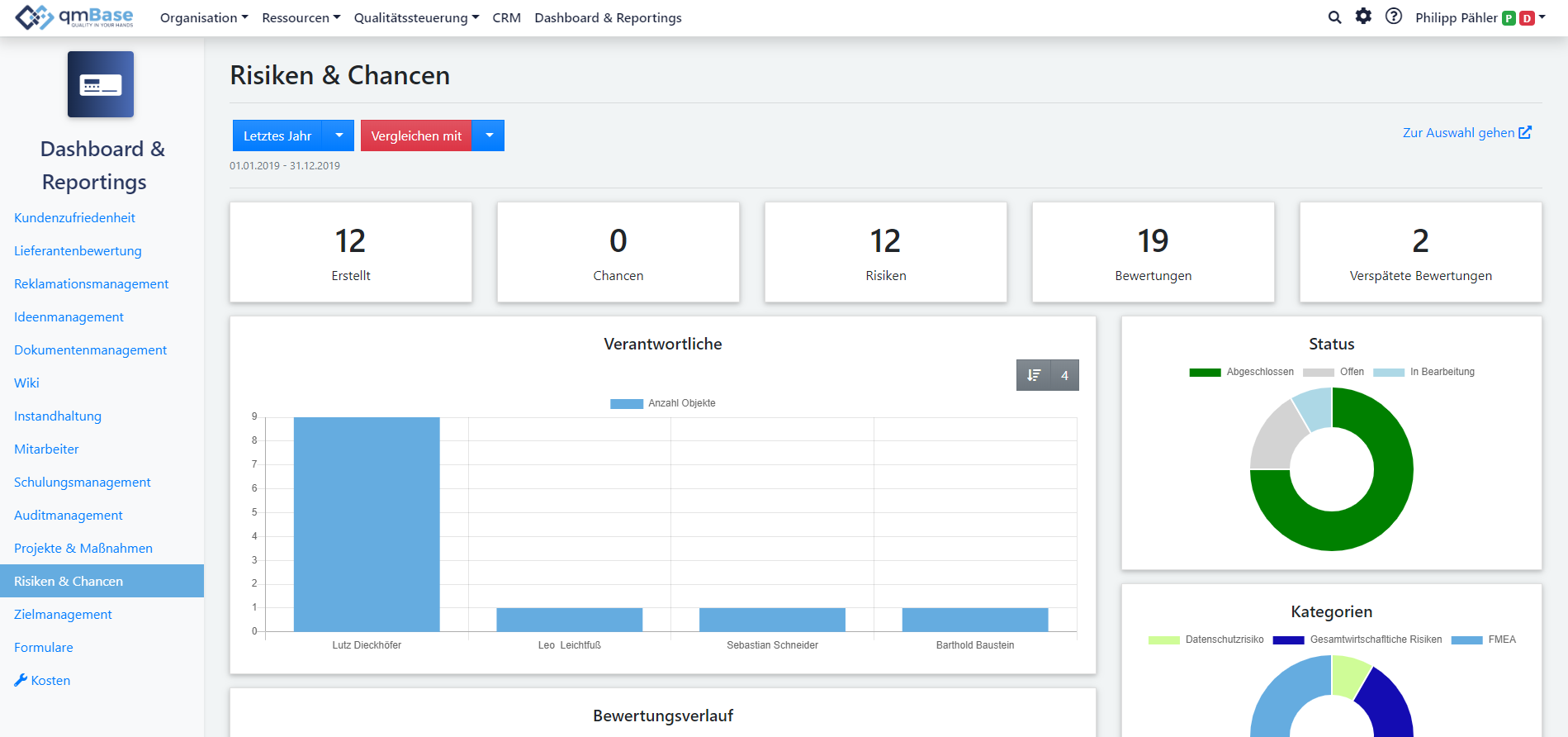Toggle the Offen status legend swatch
1568x737 pixels.
tap(1318, 372)
